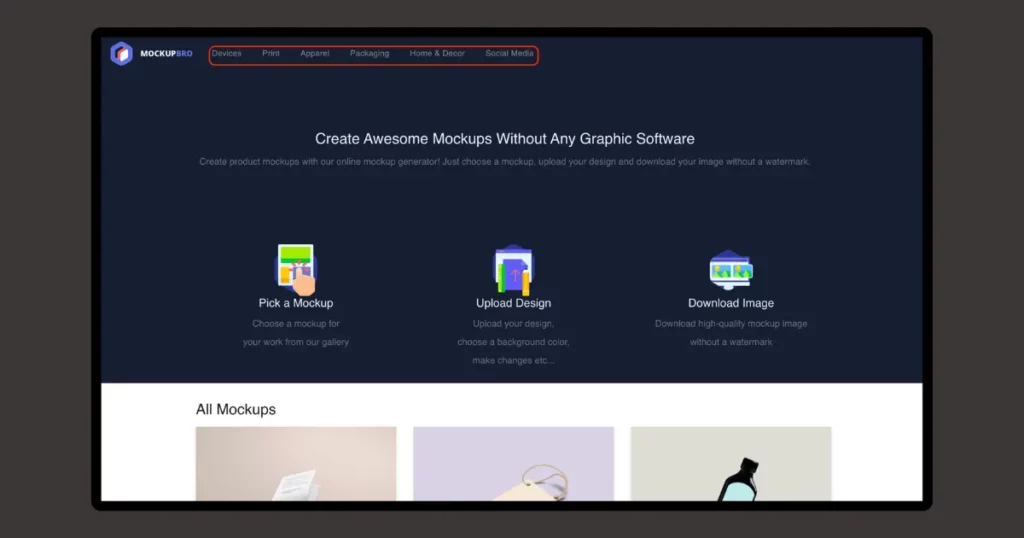This screenshot has width=1024, height=538.
Task: Click the Pick a Mockup hand icon
Action: (295, 267)
